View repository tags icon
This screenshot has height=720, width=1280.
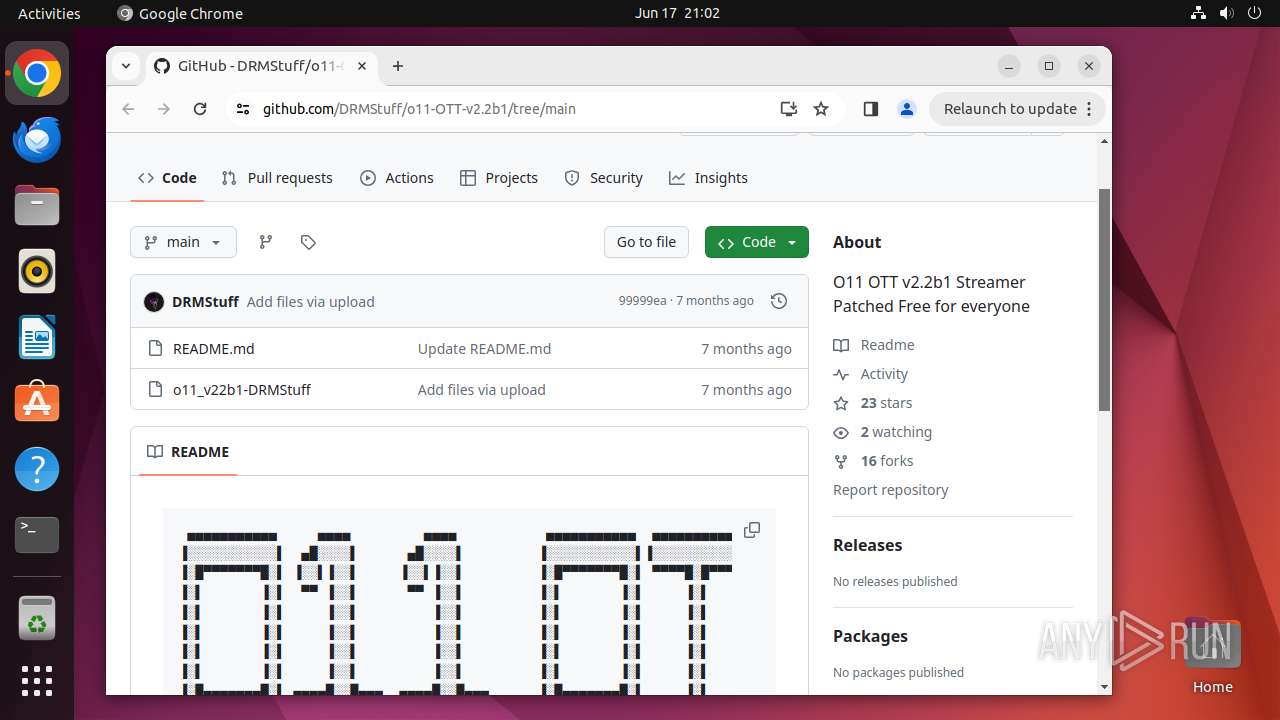tap(308, 242)
